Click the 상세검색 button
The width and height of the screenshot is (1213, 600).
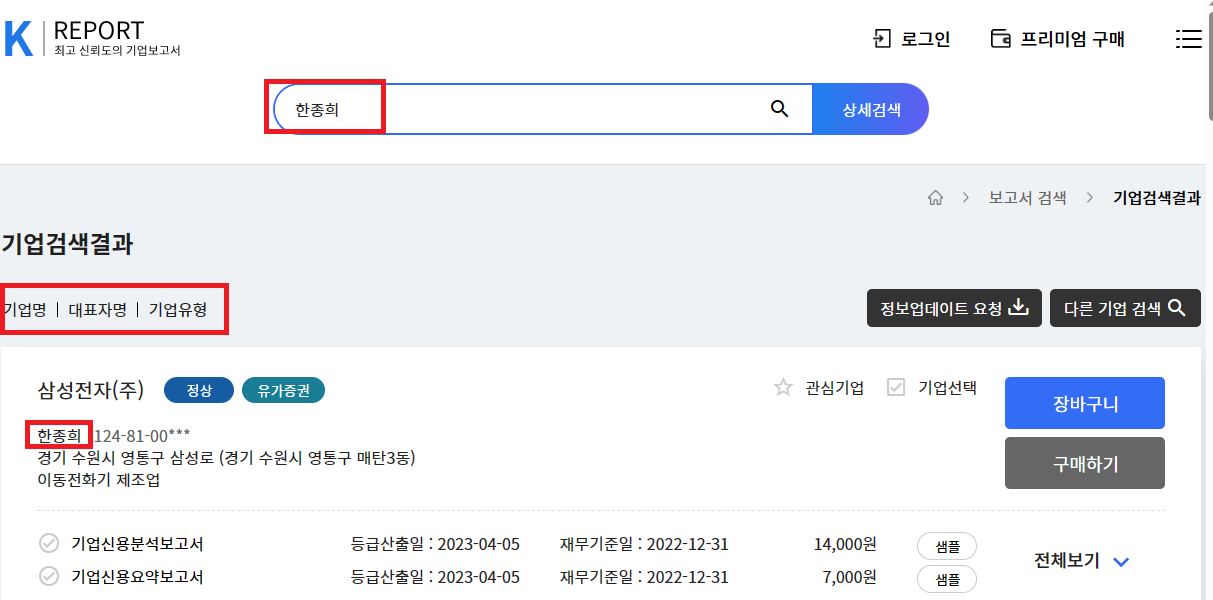[871, 109]
